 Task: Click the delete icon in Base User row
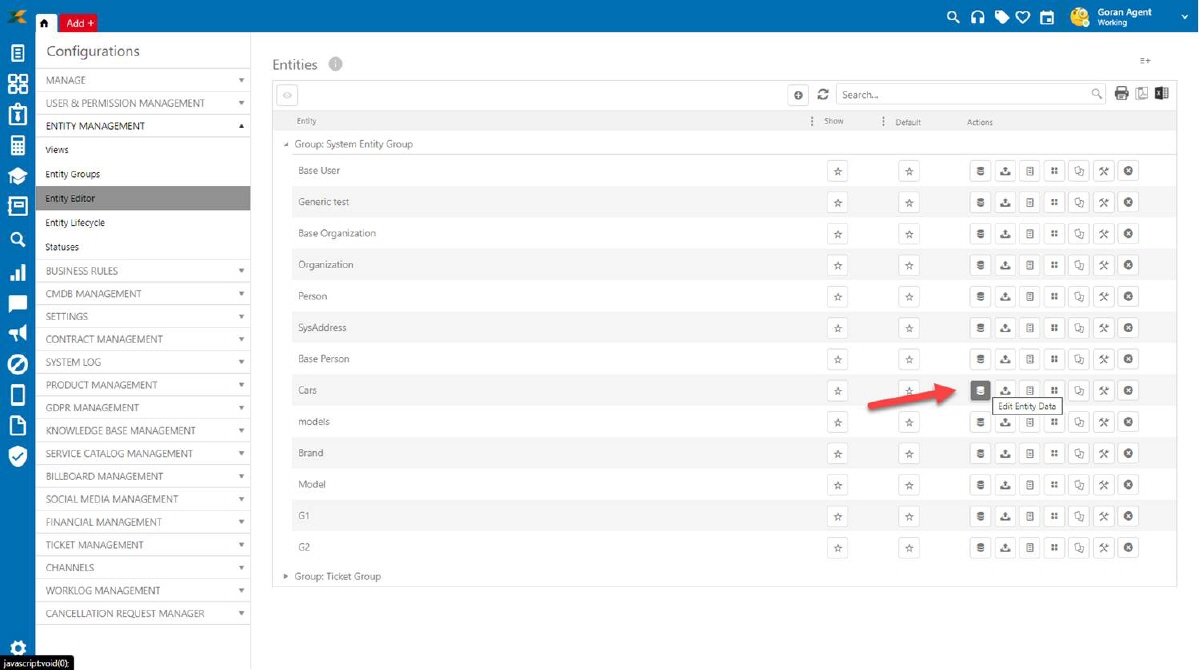(x=1128, y=171)
